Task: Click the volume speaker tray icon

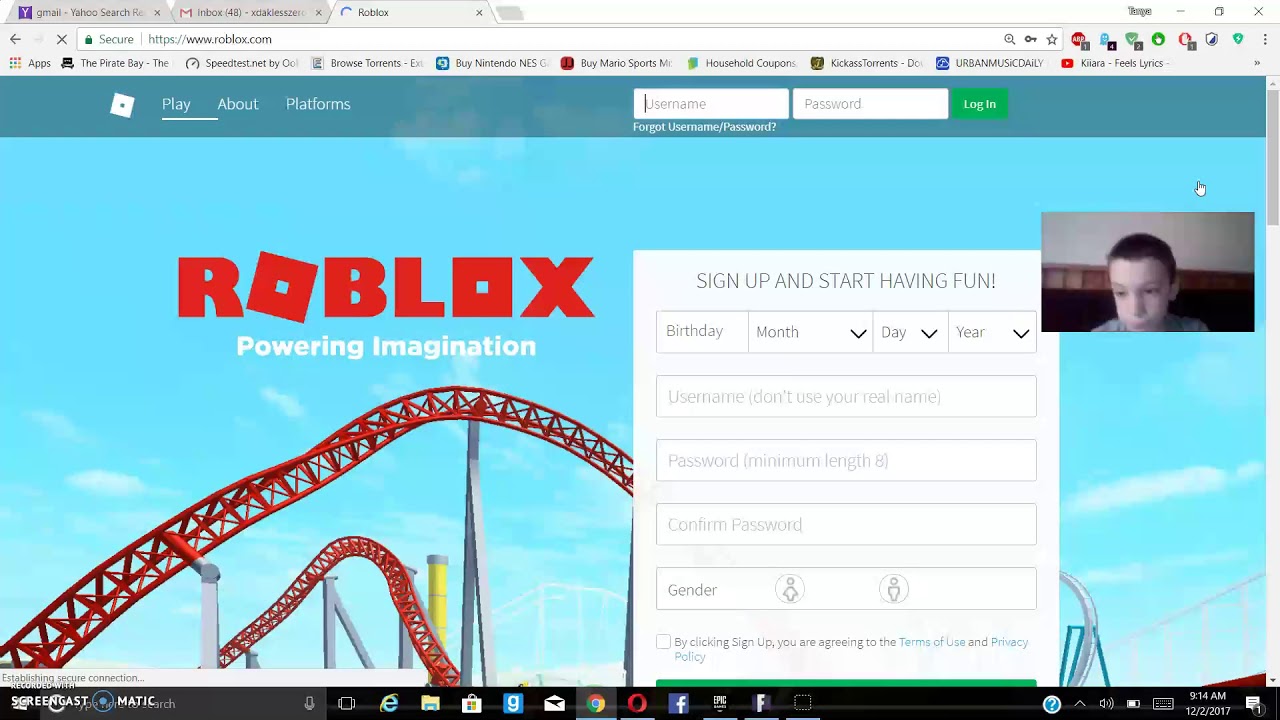Action: coord(1106,703)
